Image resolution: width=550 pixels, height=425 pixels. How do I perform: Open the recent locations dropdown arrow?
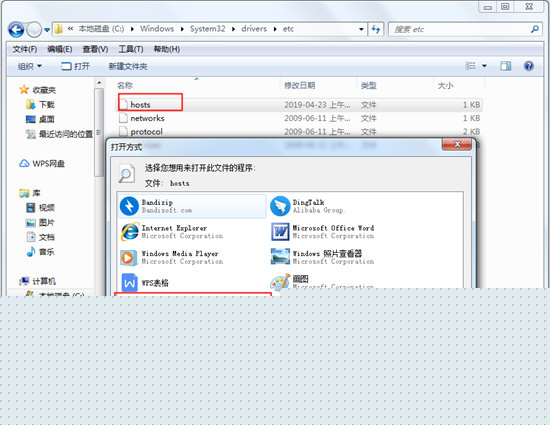(47, 30)
